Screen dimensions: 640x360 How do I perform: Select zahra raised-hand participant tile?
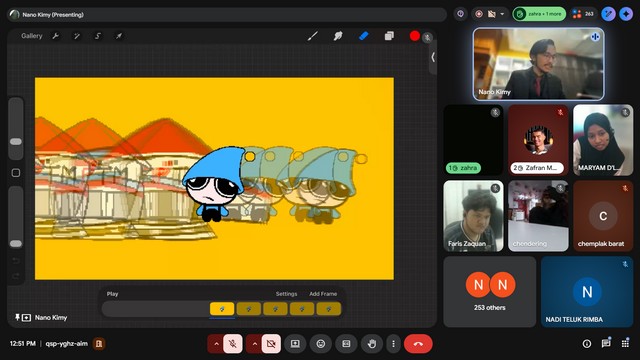[x=473, y=140]
